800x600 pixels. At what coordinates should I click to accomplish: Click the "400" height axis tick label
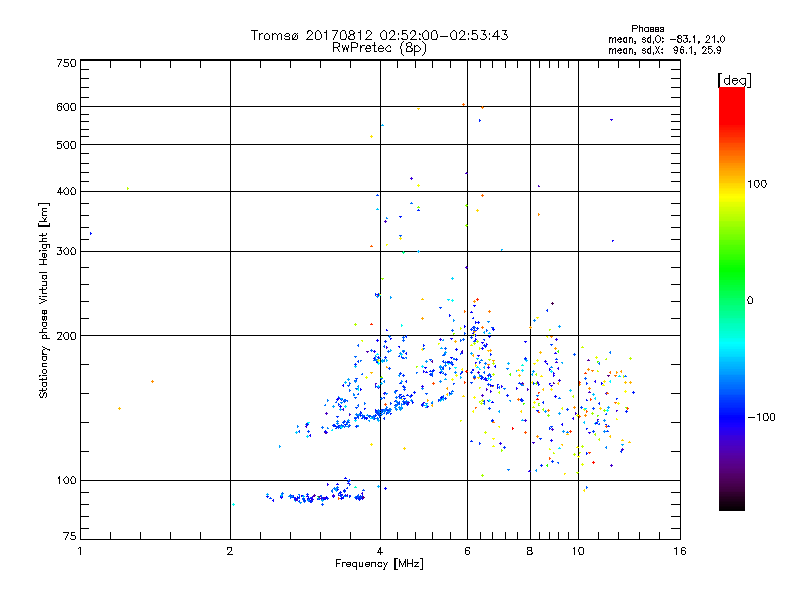point(67,191)
